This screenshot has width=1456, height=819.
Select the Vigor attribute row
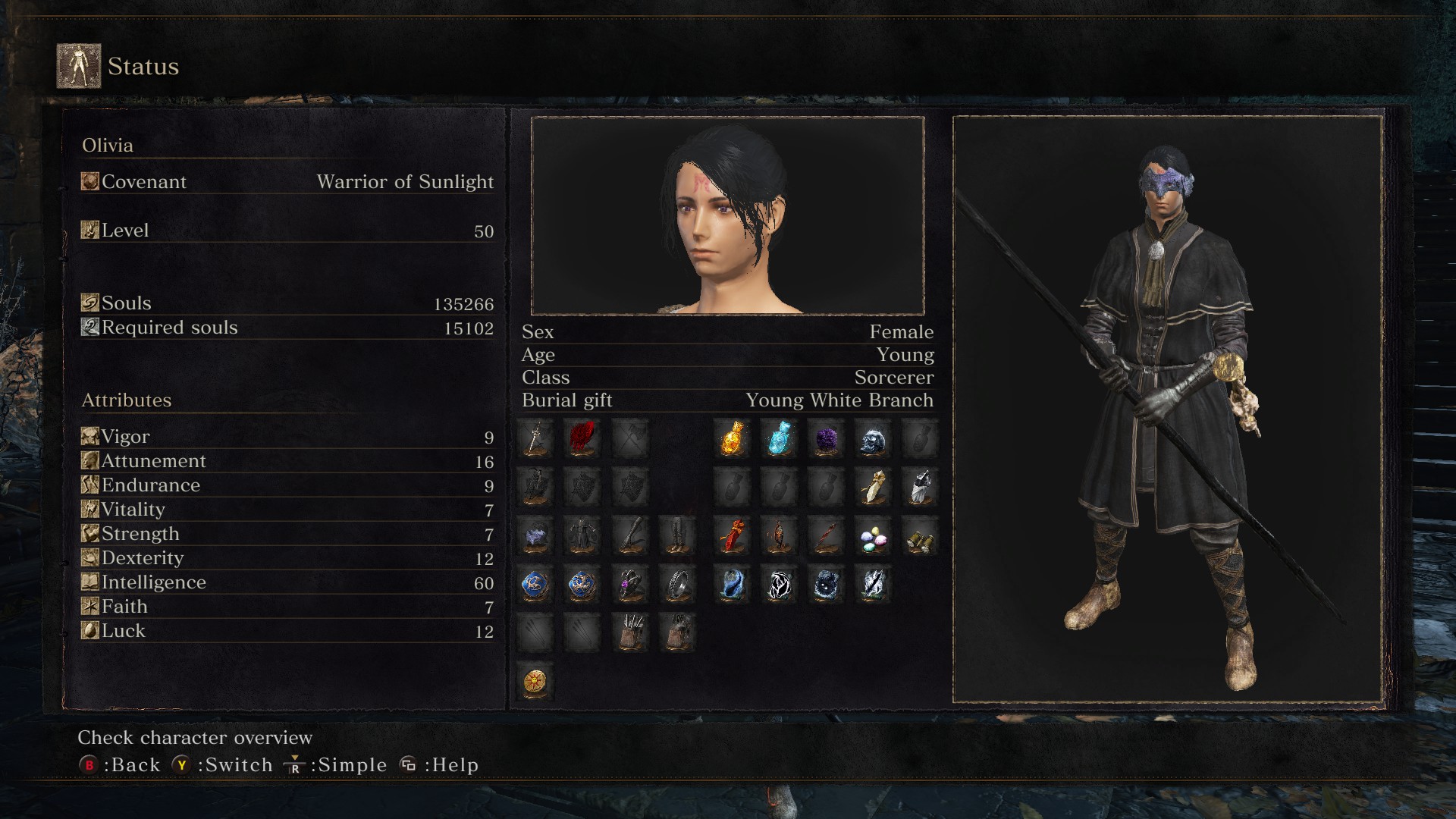point(287,437)
